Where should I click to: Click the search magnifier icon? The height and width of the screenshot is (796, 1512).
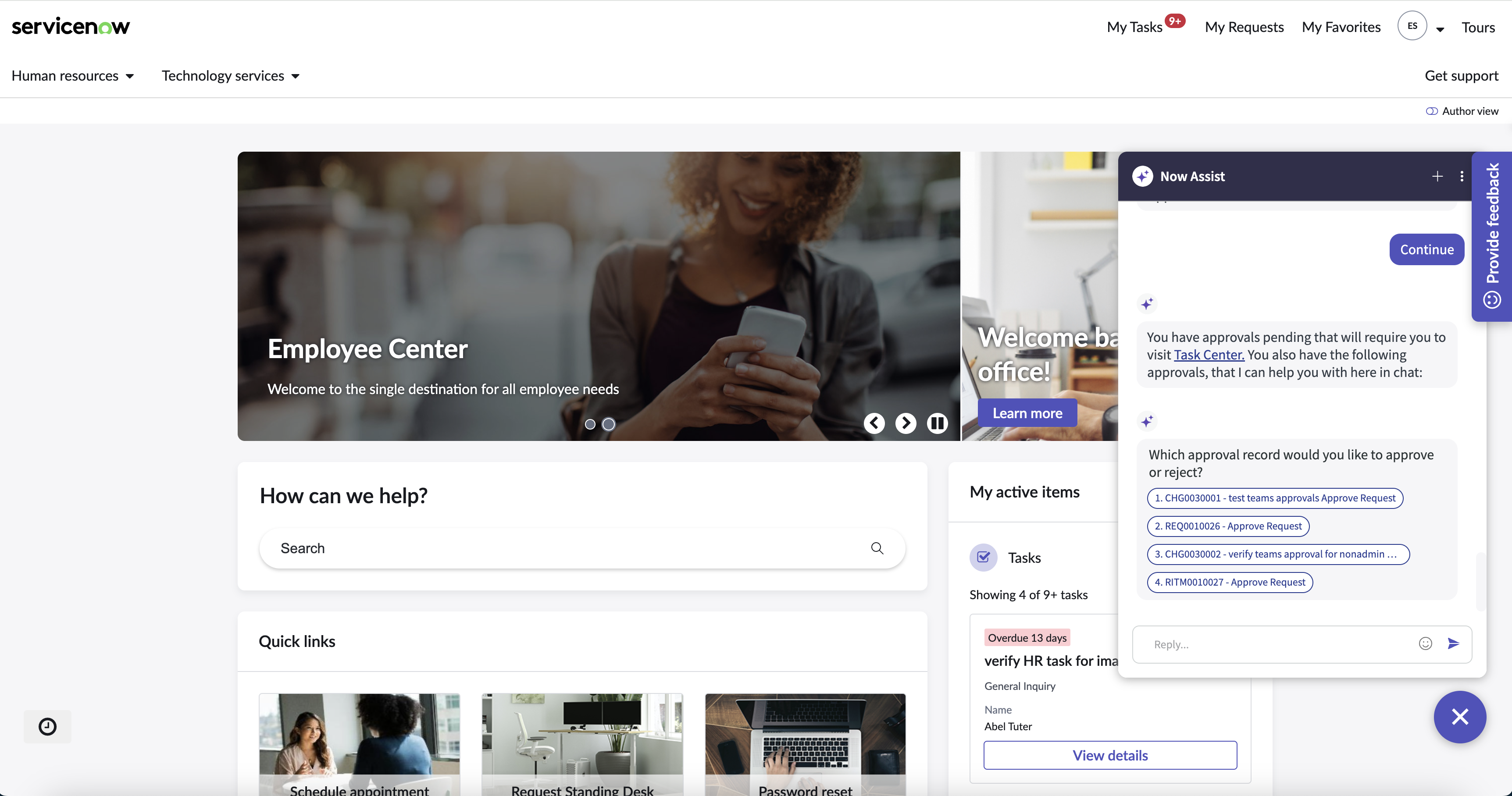click(877, 548)
